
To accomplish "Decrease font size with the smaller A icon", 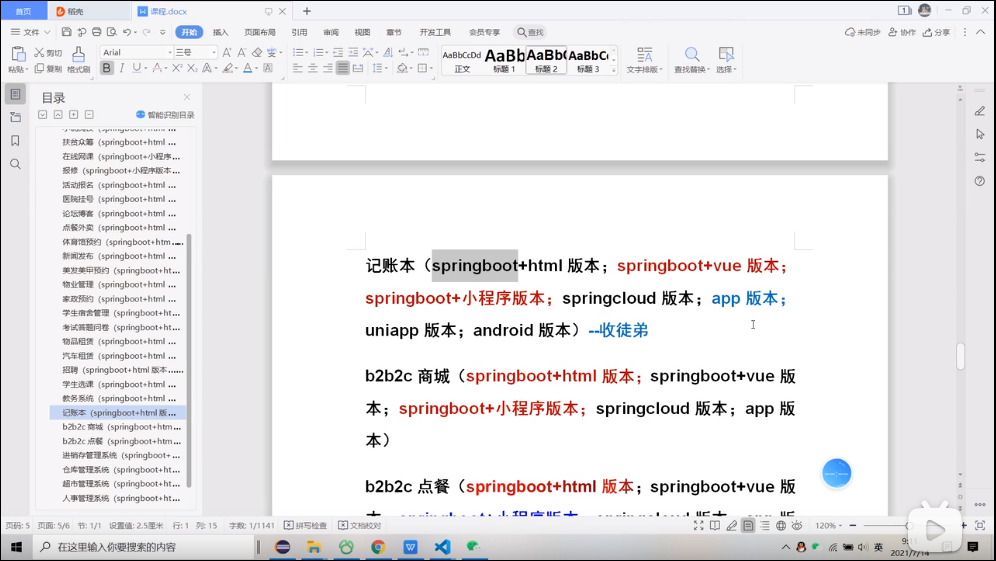I will (241, 53).
